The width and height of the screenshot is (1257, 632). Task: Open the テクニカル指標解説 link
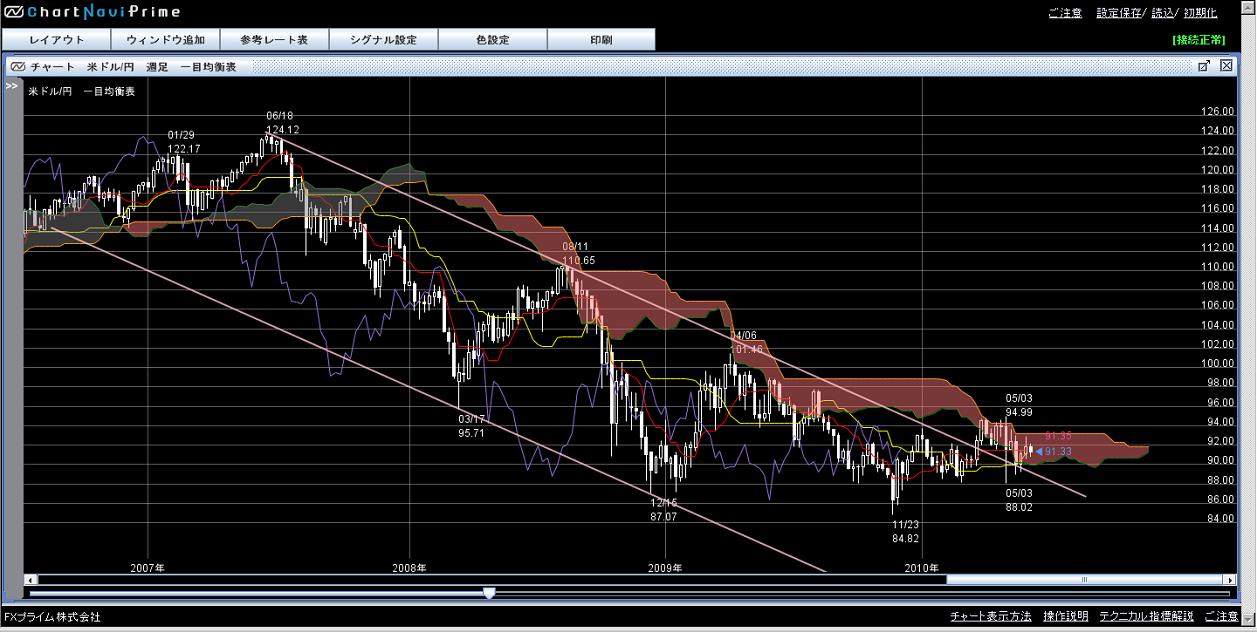(x=1146, y=617)
